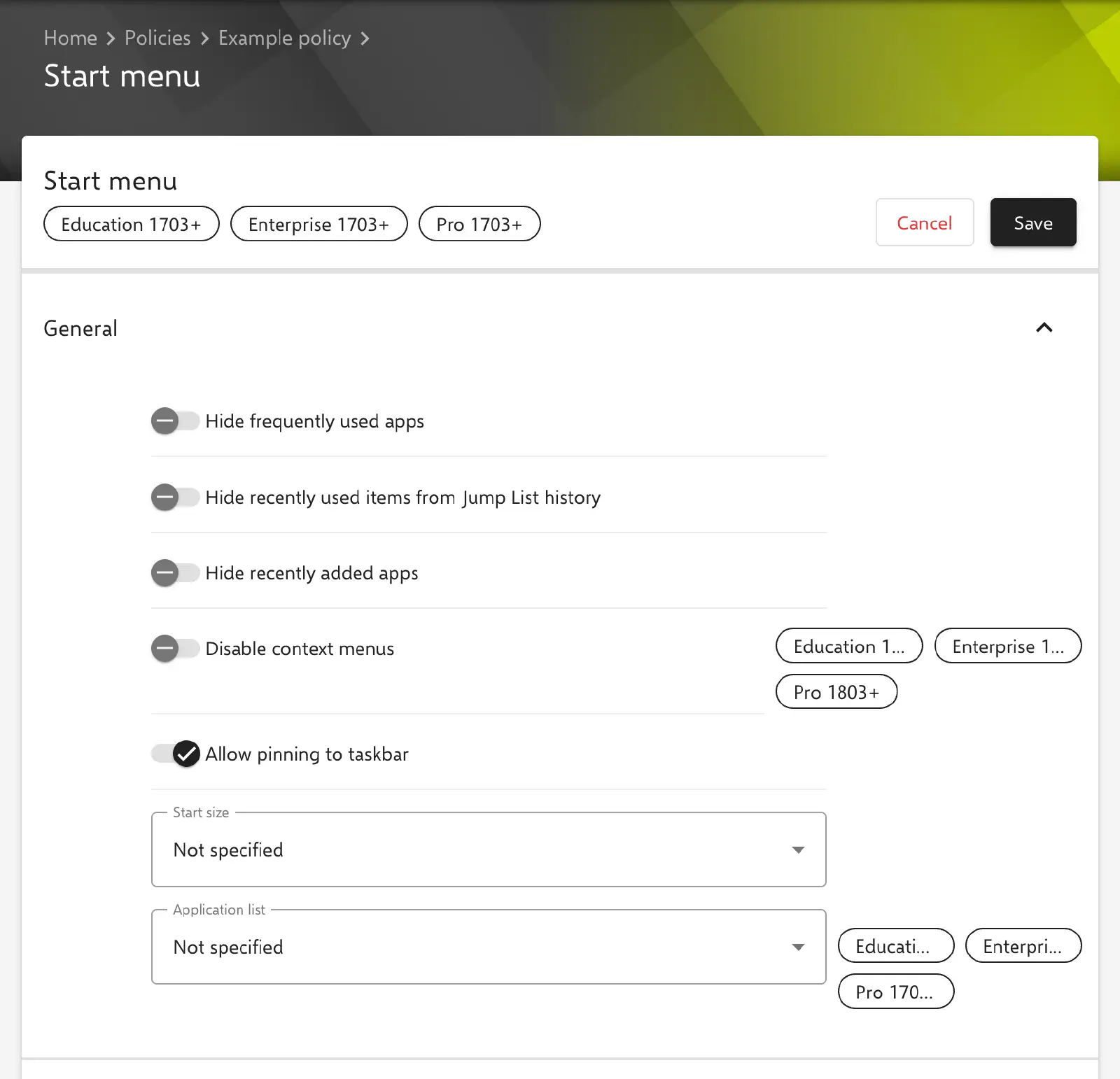Click Educati... chip beside Application list
This screenshot has width=1120, height=1079.
[x=896, y=946]
